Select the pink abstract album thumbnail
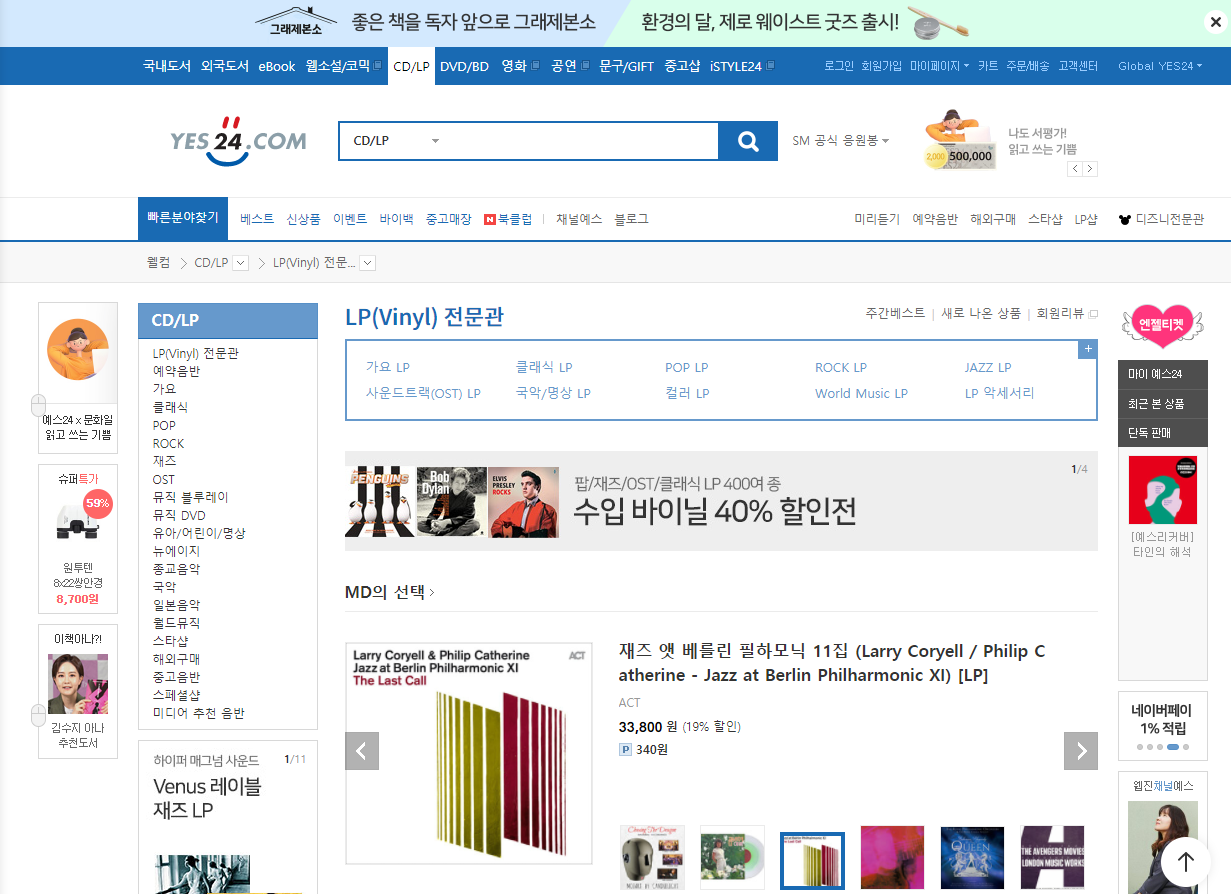 [x=892, y=857]
